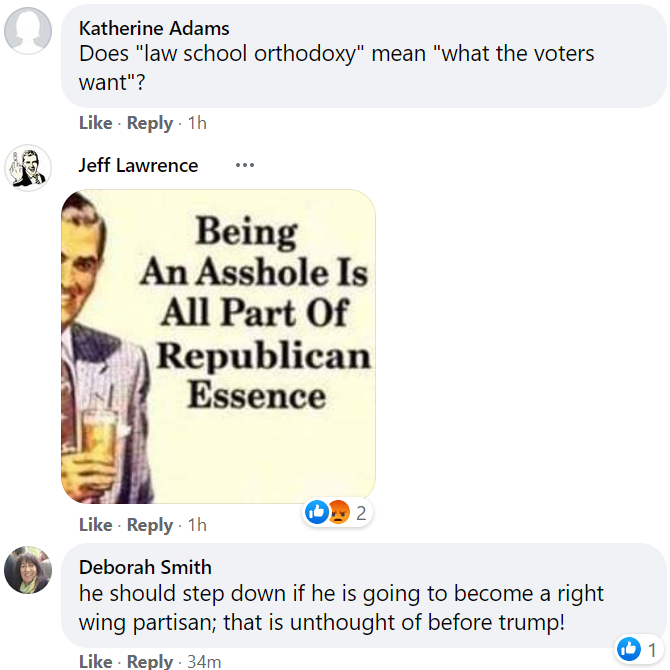Screen dimensions: 670x670
Task: Click the angry face reaction icon on the meme
Action: pos(338,513)
